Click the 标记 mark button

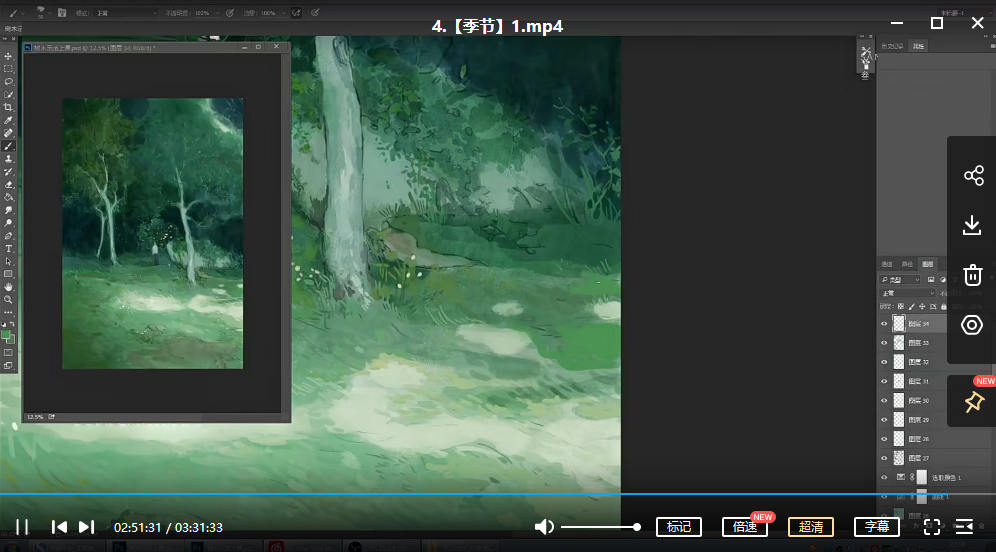[x=679, y=527]
